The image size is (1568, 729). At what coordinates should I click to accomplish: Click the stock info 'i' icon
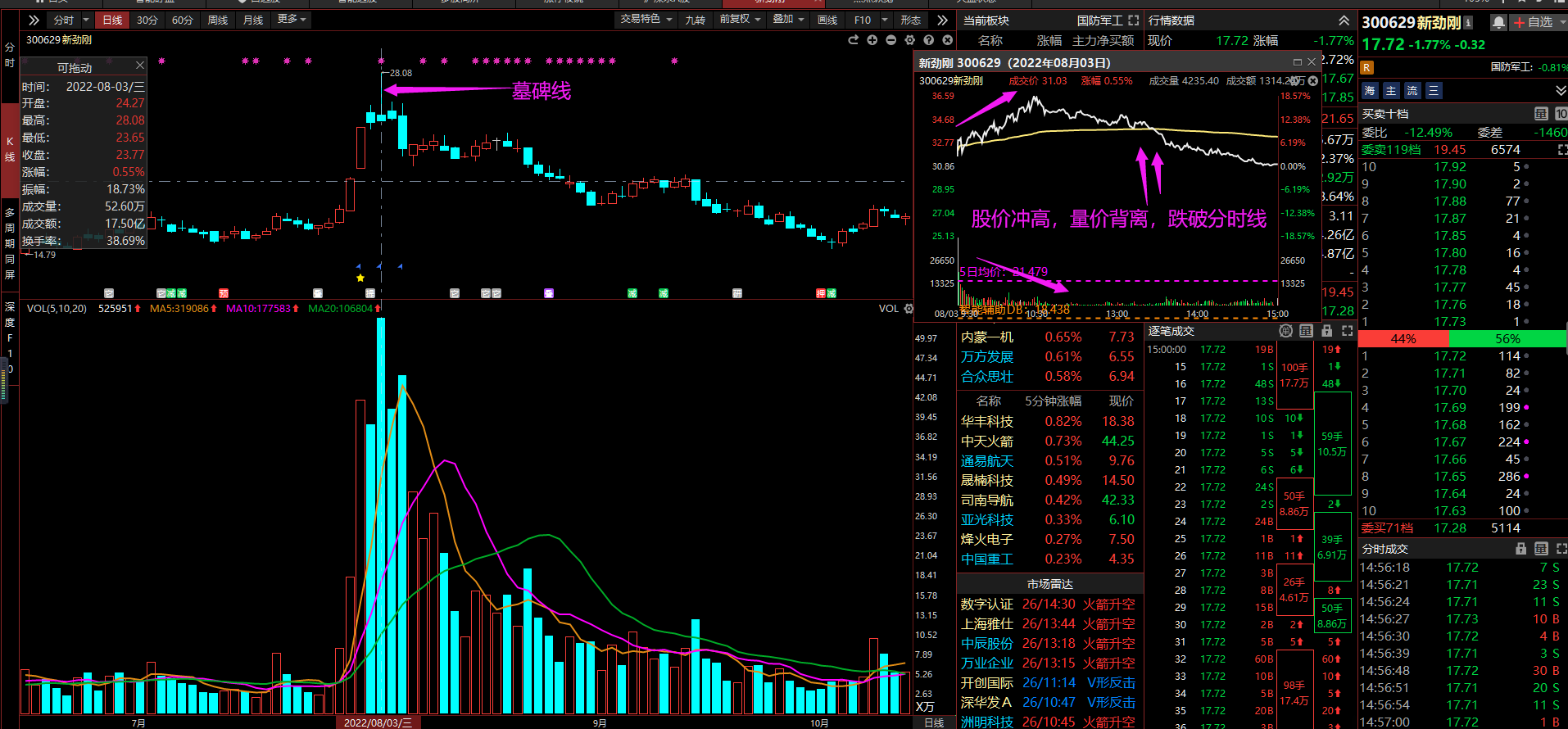click(1468, 22)
